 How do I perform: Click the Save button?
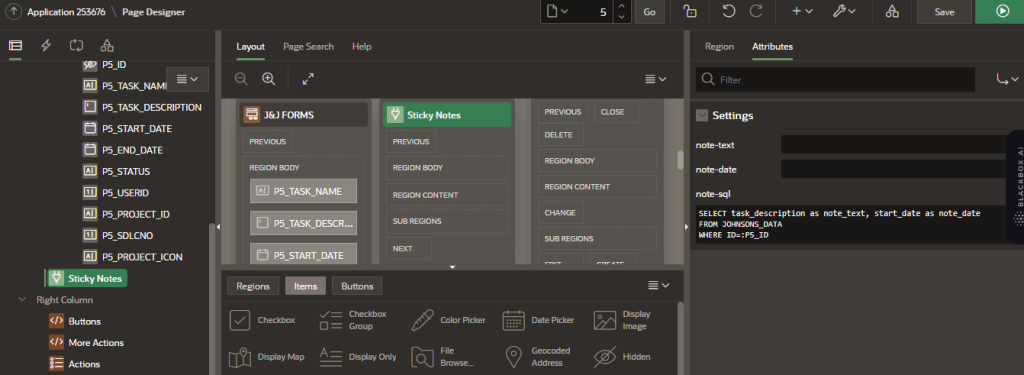(x=944, y=12)
